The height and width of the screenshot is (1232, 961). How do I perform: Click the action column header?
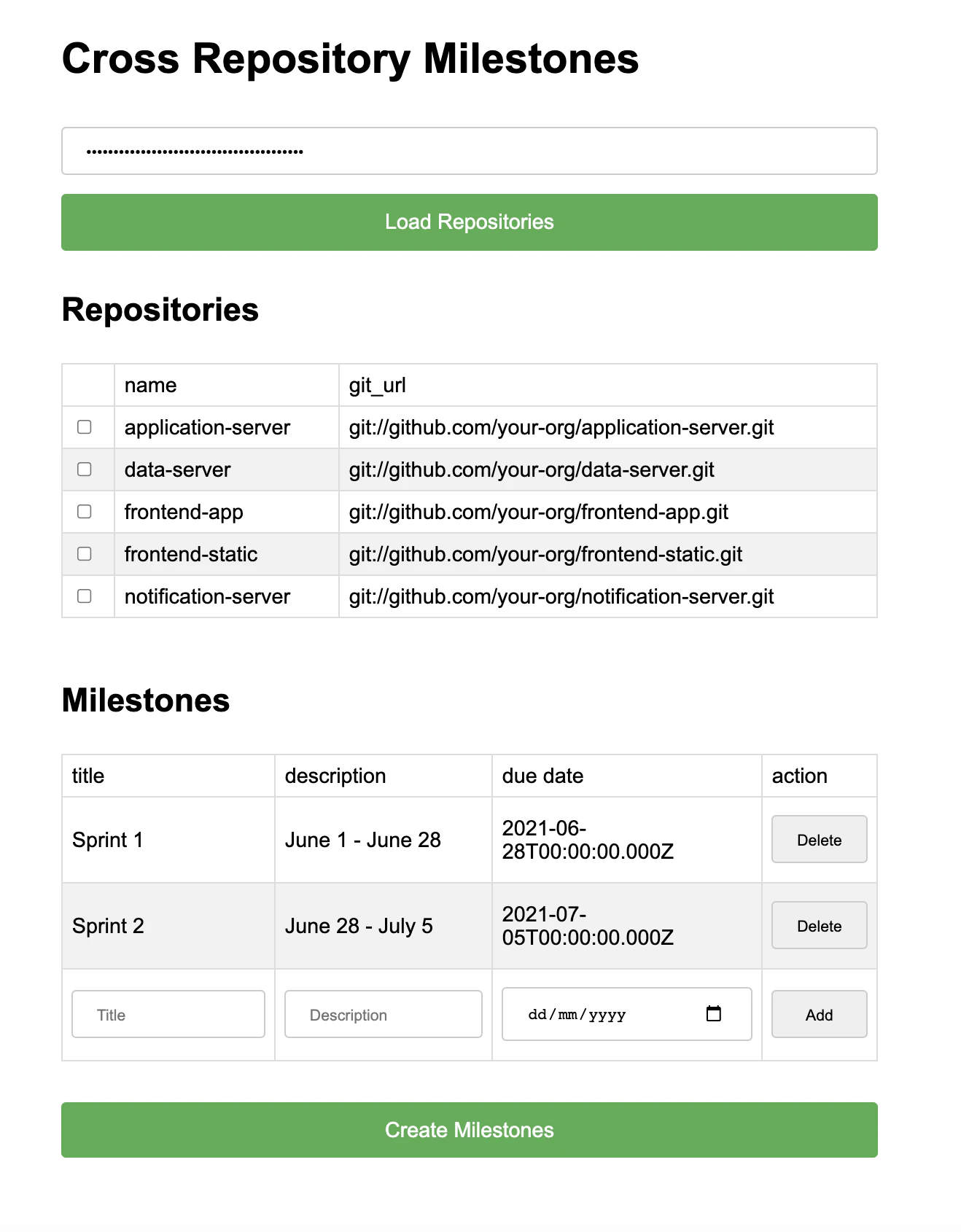coord(820,776)
